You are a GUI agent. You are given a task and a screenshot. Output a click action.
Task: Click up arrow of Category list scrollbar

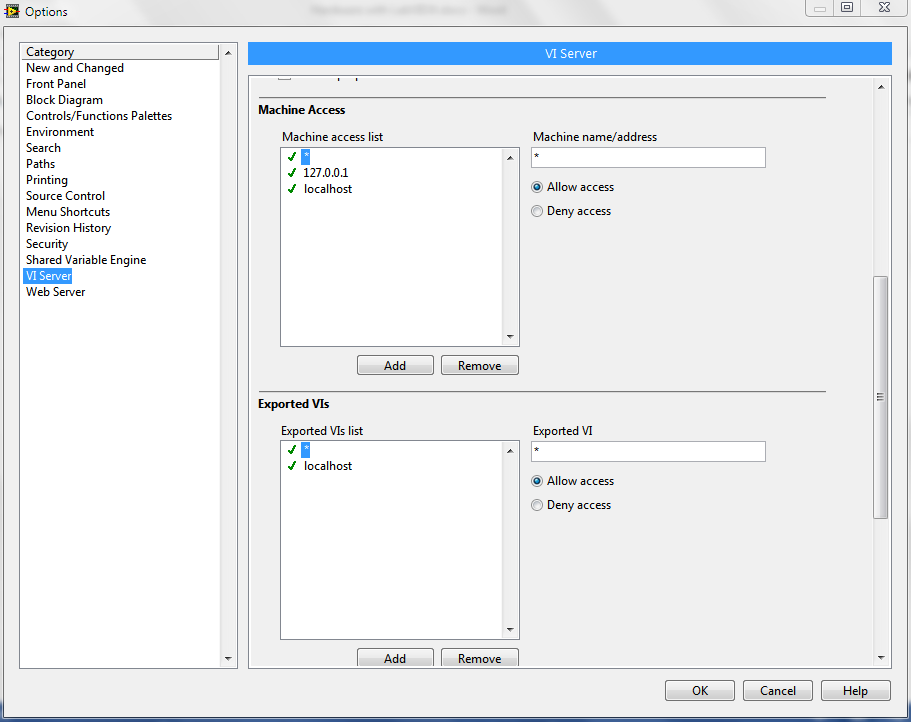[x=228, y=52]
